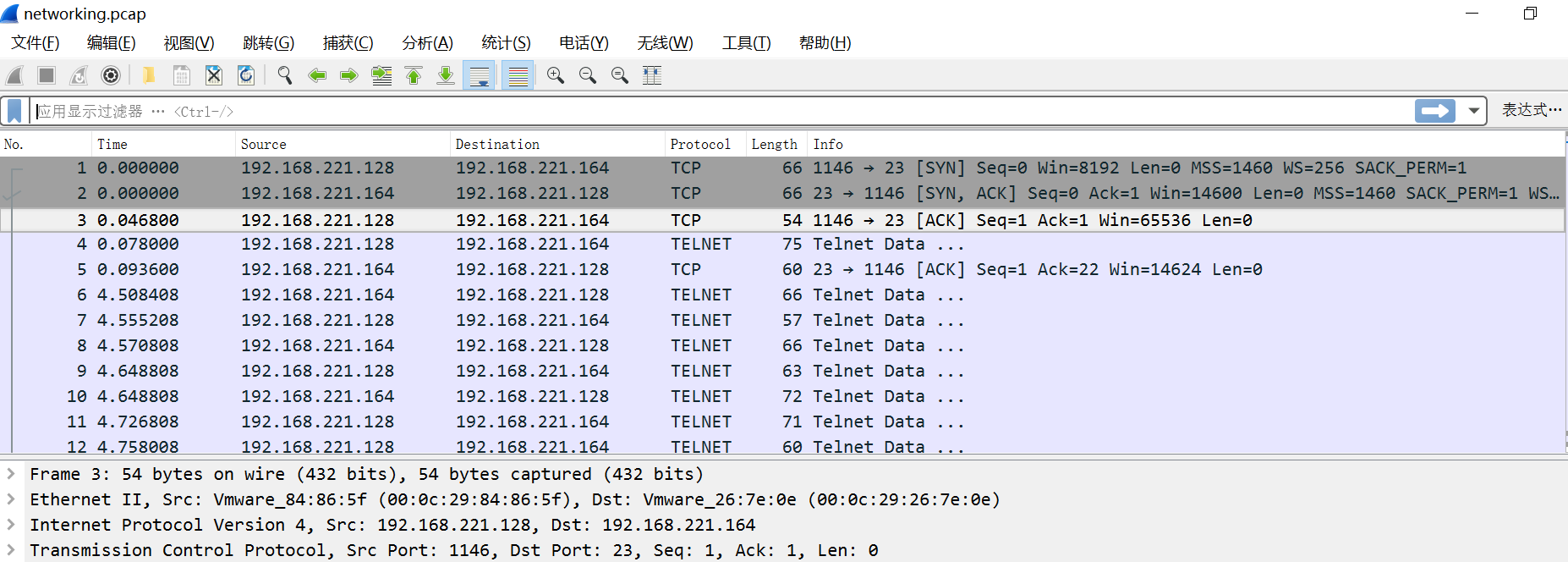
Task: Select packet 6 at time 4.508408
Action: pyautogui.click(x=782, y=295)
